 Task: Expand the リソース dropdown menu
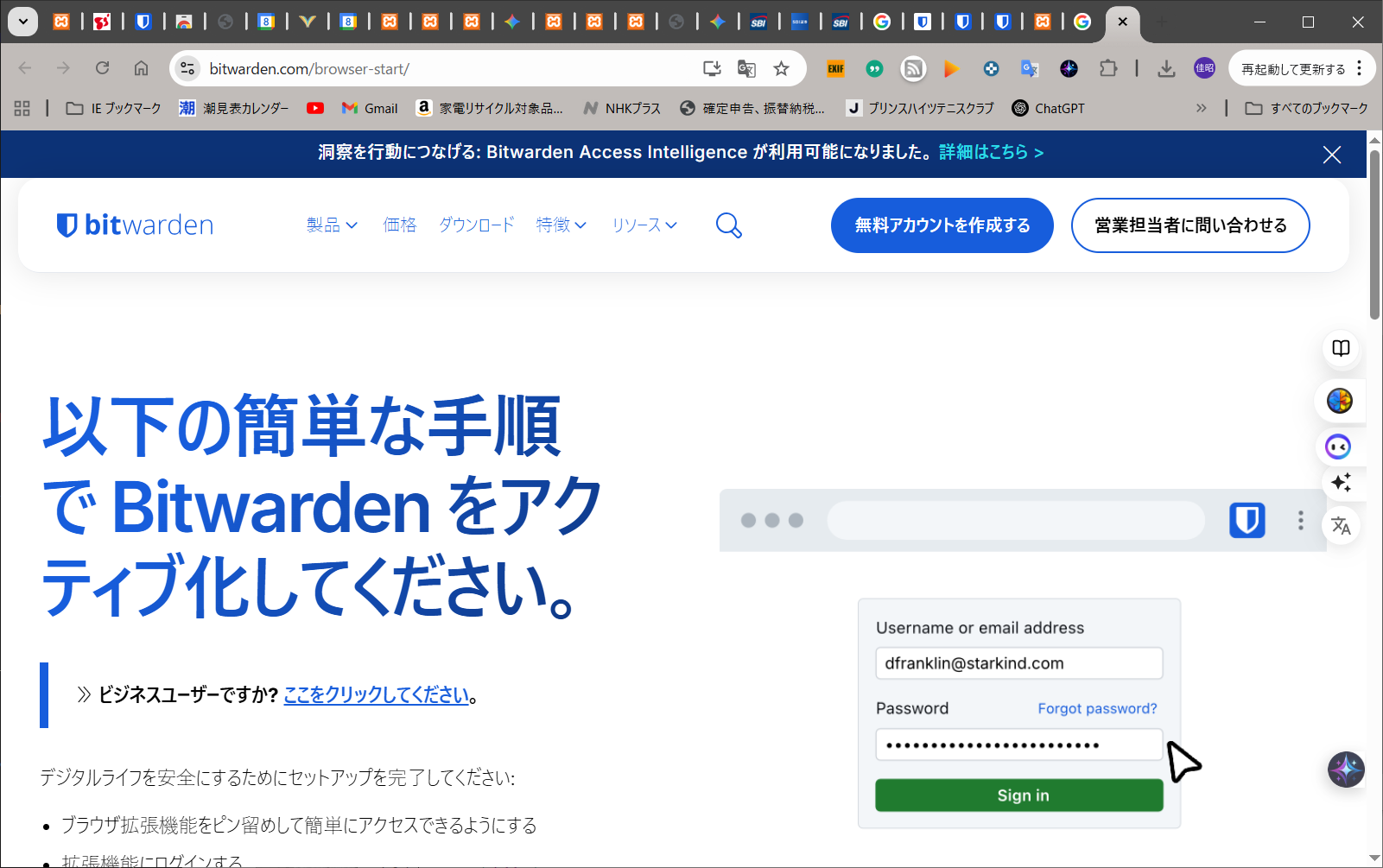(x=644, y=225)
